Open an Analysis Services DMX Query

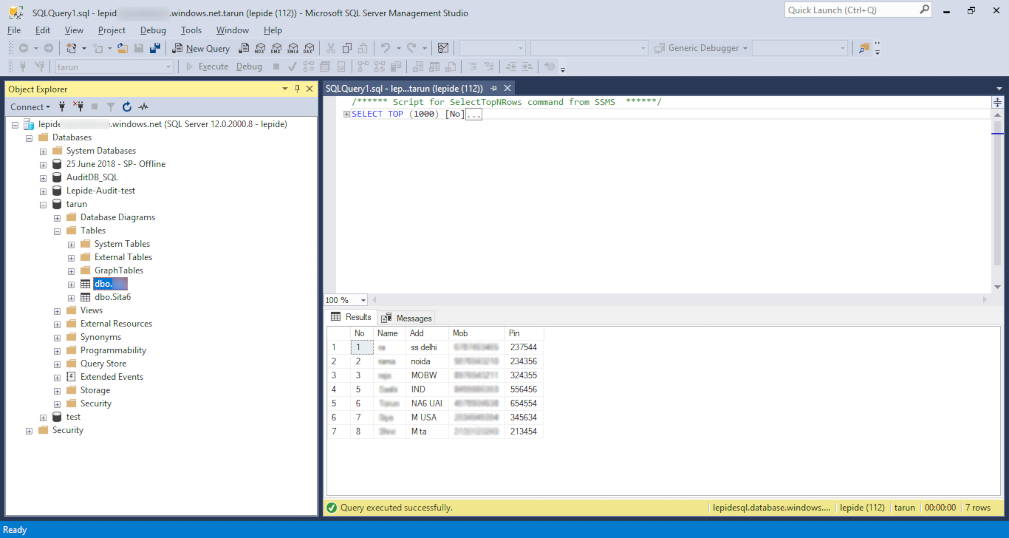point(276,48)
